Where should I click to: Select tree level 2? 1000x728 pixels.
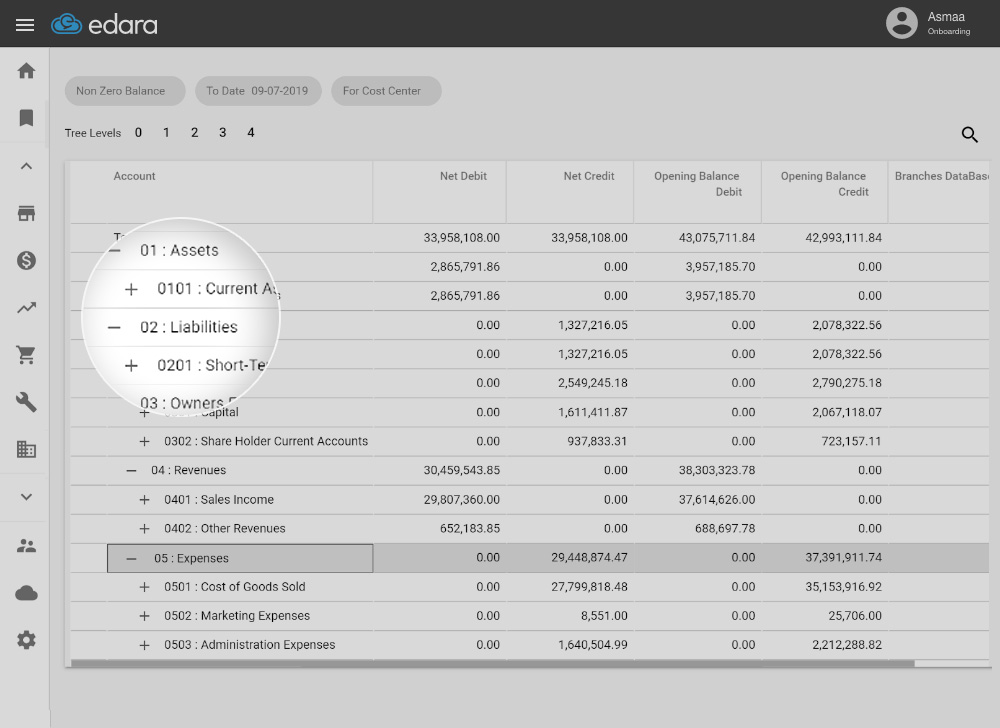(194, 133)
